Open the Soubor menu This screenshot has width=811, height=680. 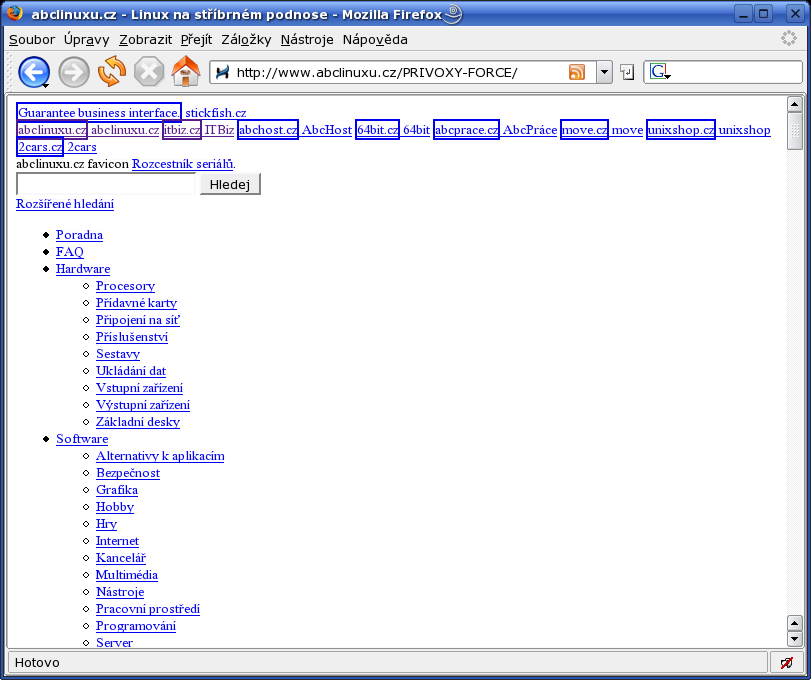point(32,40)
